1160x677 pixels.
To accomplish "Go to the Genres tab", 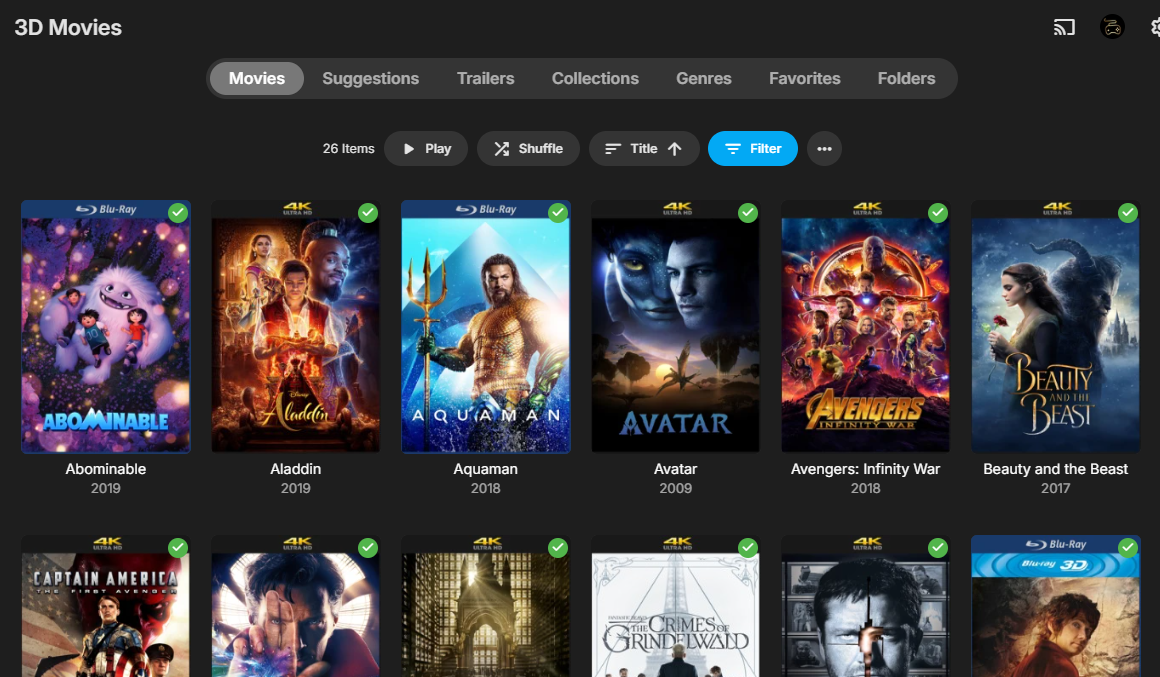I will coord(704,78).
